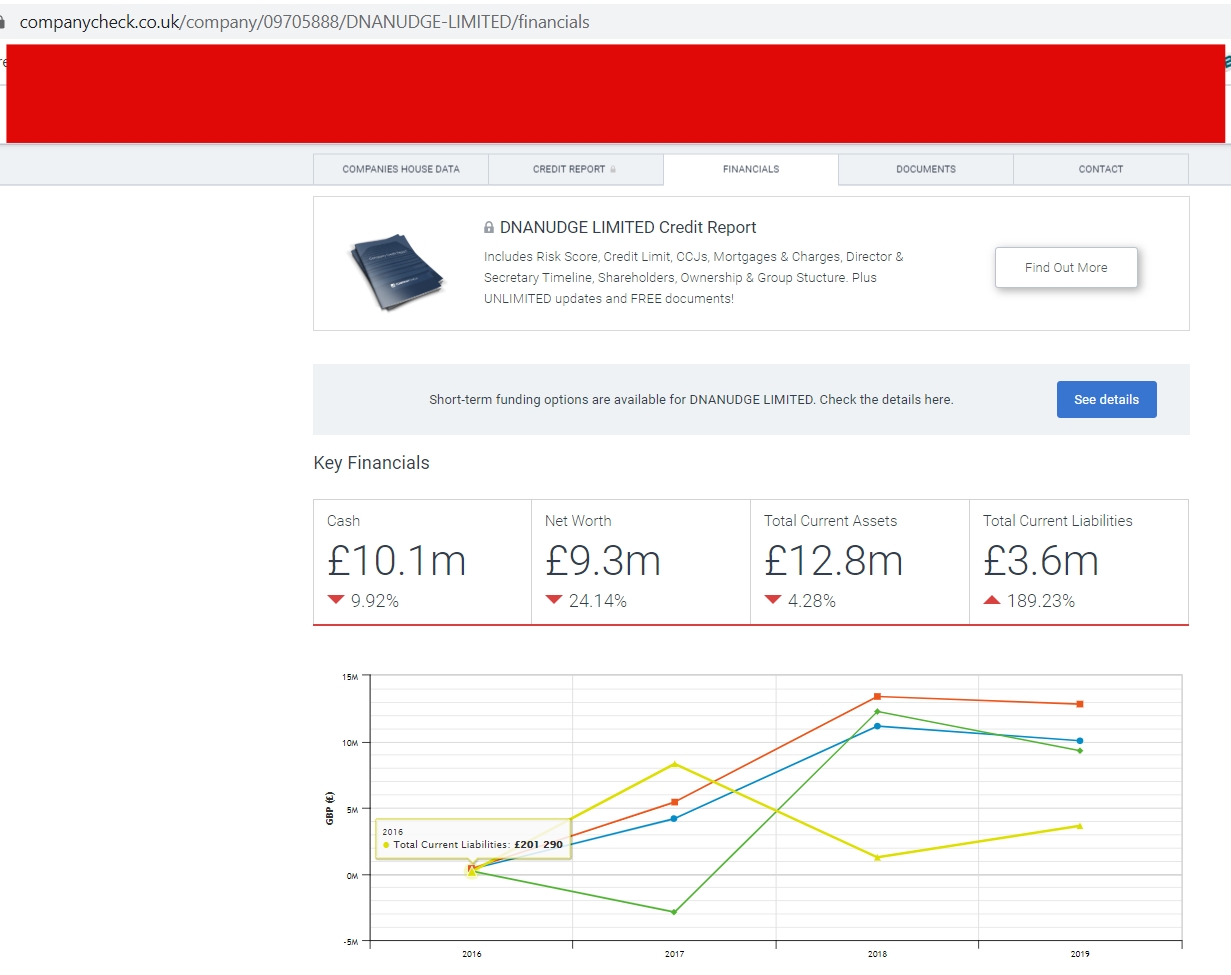Click the lock icon on the Credit Report tab
The height and width of the screenshot is (975, 1231).
pos(613,170)
